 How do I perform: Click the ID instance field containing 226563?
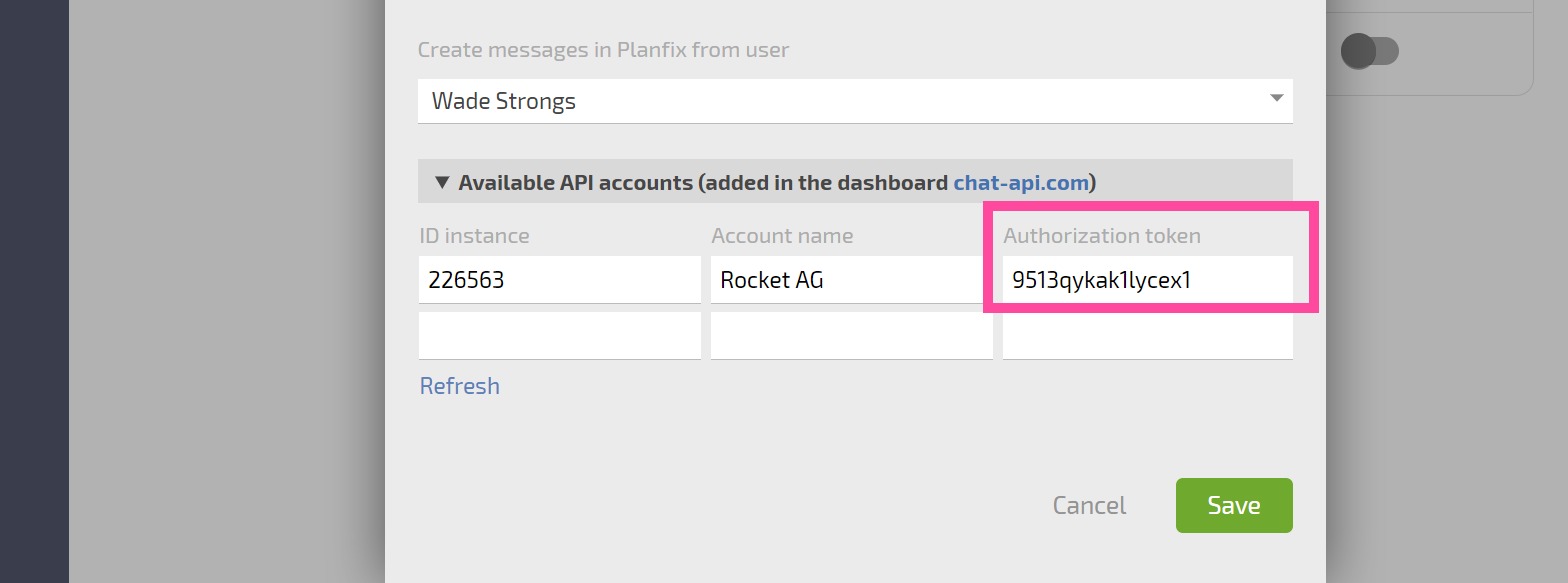559,280
